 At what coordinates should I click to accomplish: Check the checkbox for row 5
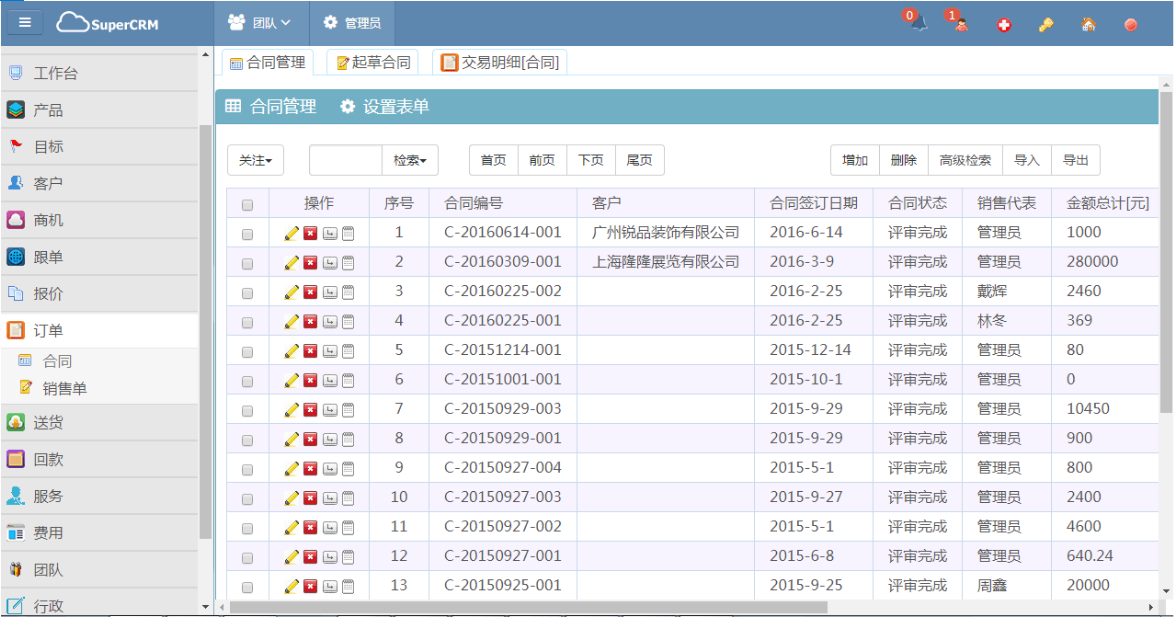coord(247,352)
